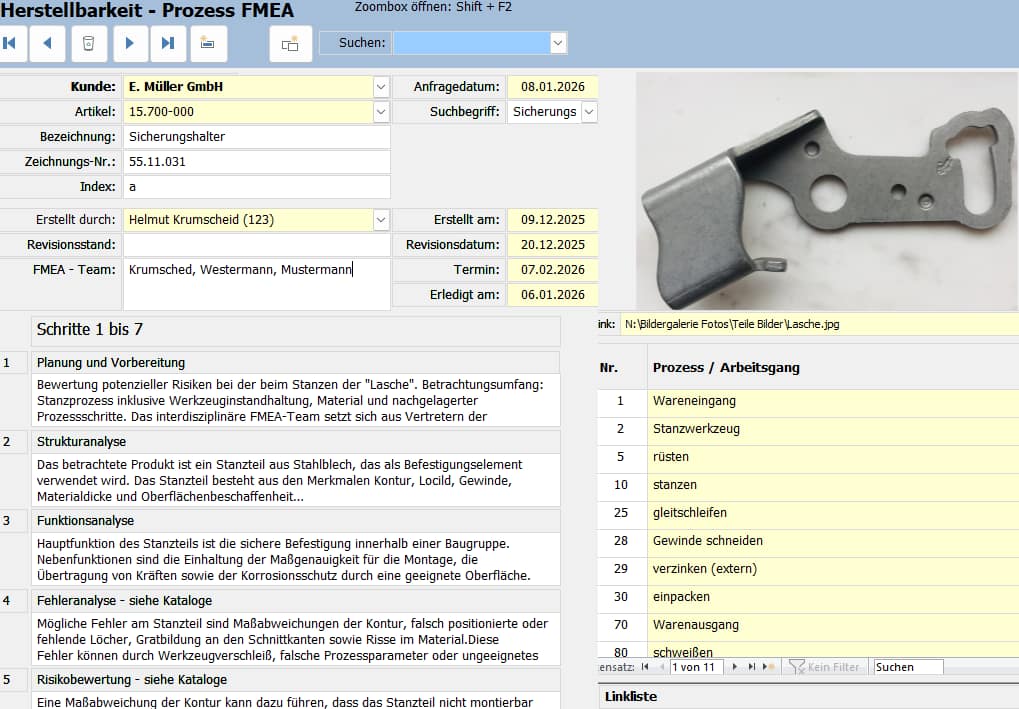1019x709 pixels.
Task: Expand the Kunde dropdown list
Action: click(x=380, y=87)
